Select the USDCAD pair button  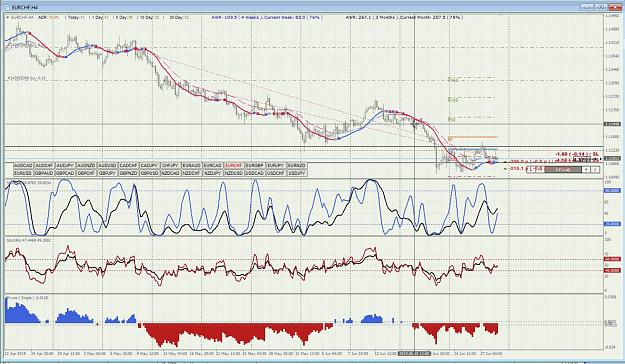(255, 173)
